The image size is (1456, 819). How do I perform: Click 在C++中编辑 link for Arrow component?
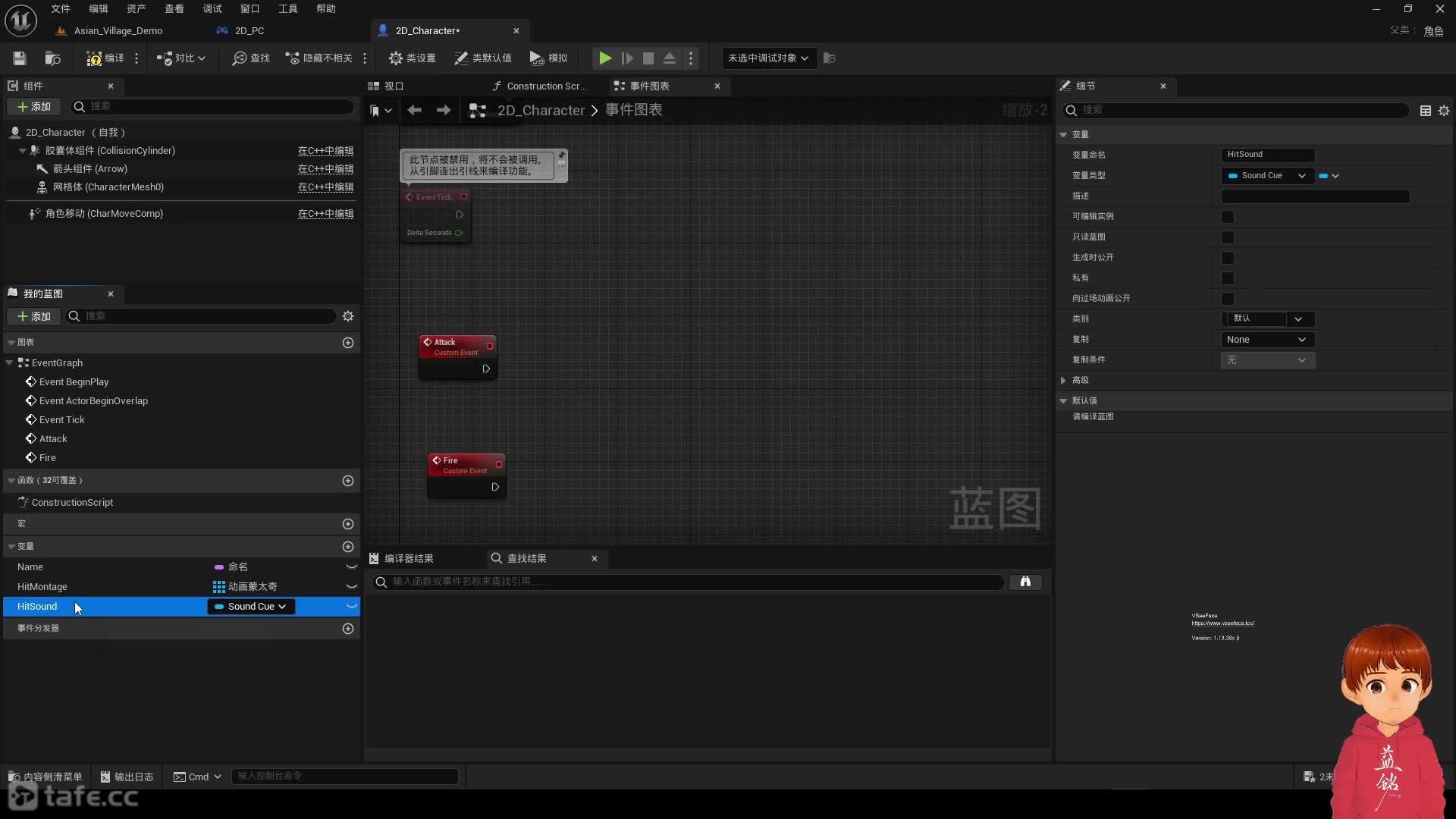[325, 170]
